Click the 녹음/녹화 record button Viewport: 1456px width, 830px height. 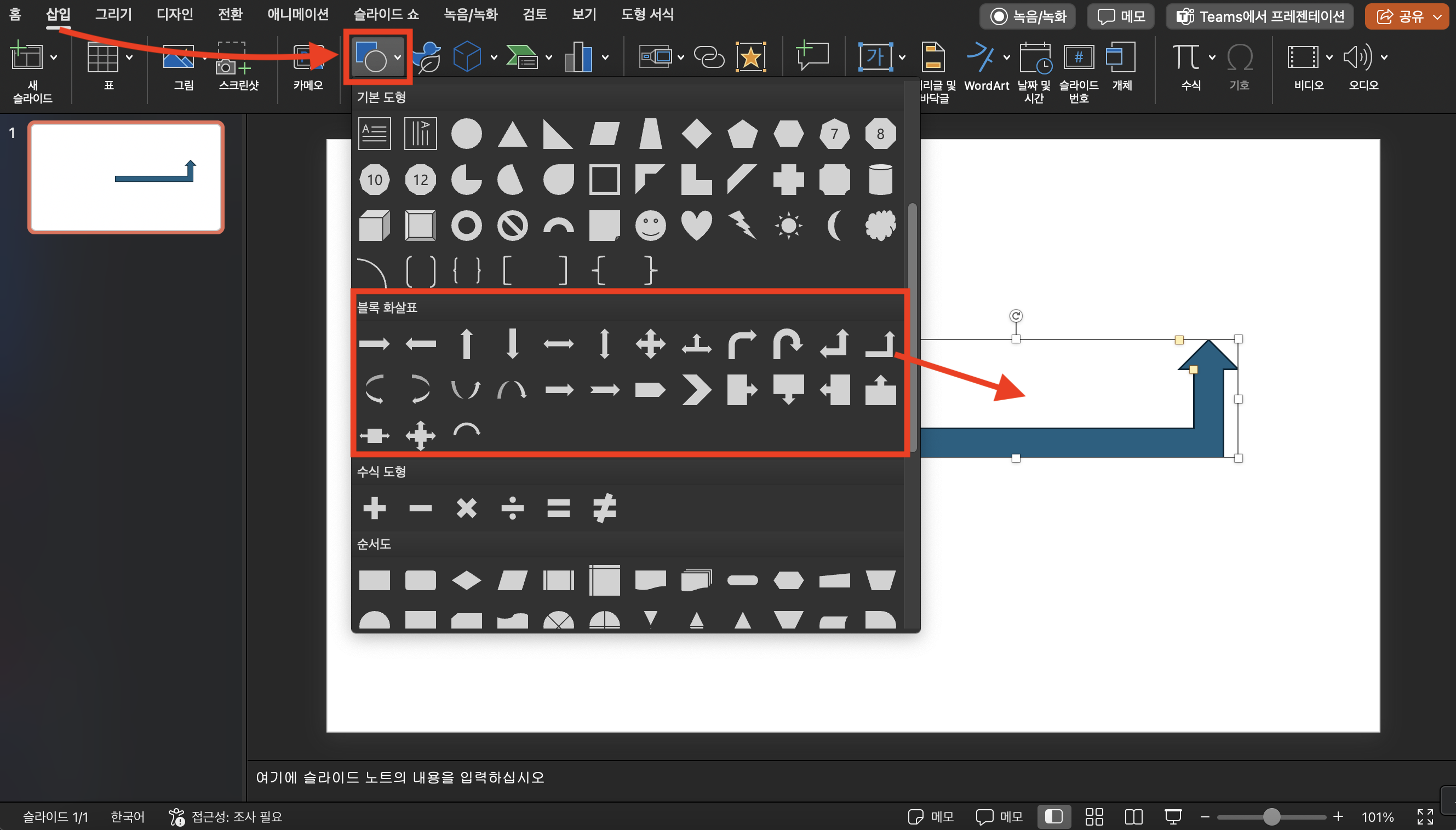1028,16
